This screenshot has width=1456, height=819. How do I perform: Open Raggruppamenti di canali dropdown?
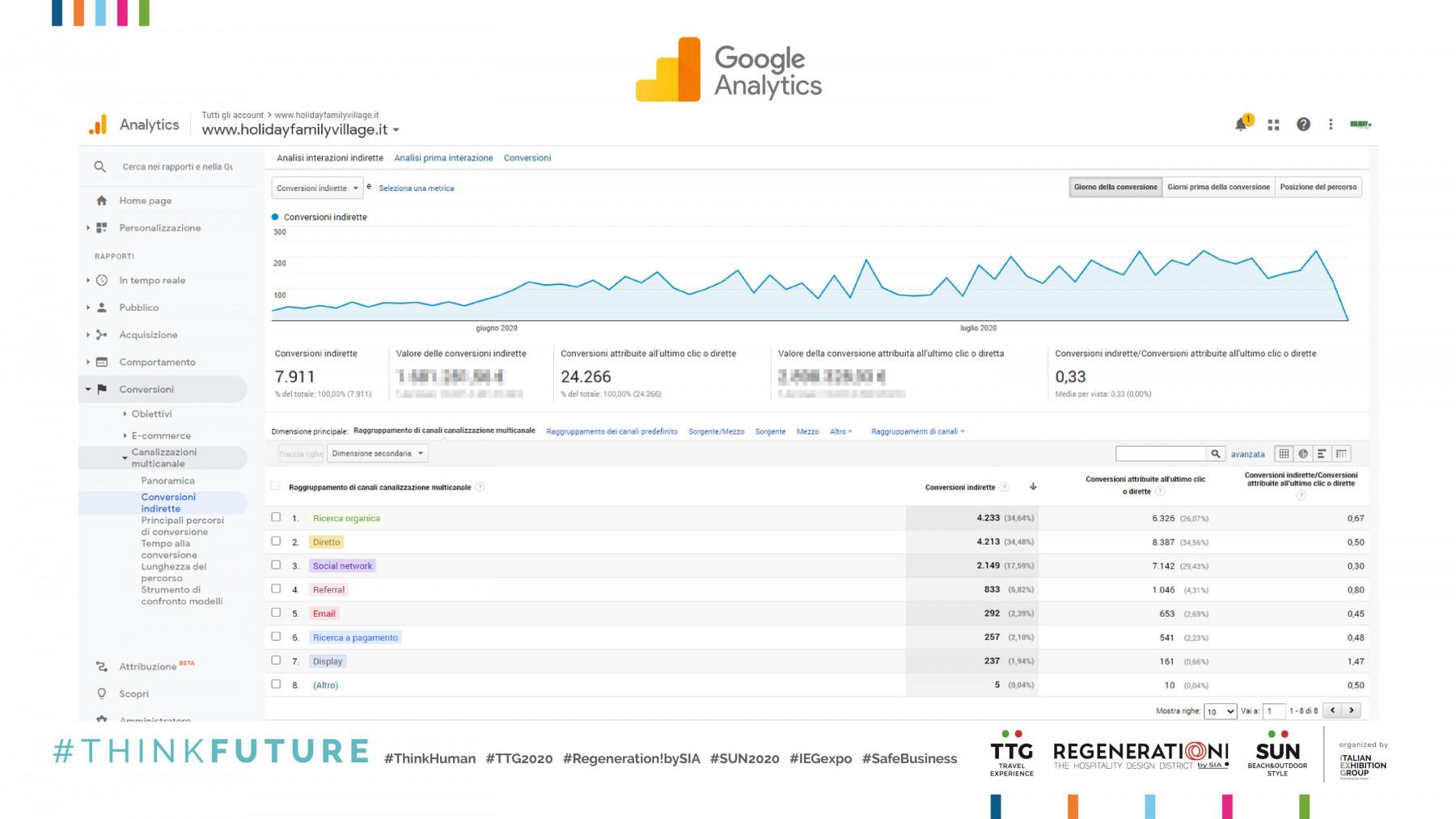[x=918, y=431]
